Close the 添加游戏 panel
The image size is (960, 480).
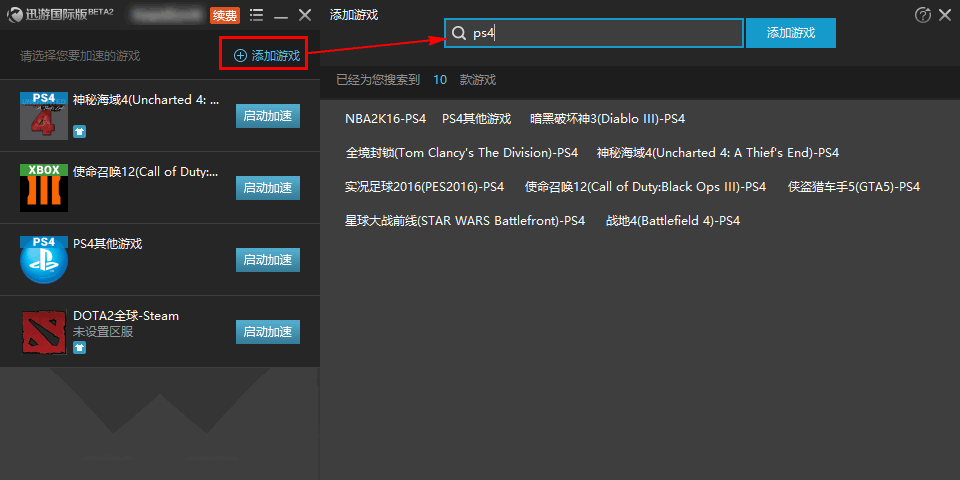tap(945, 15)
